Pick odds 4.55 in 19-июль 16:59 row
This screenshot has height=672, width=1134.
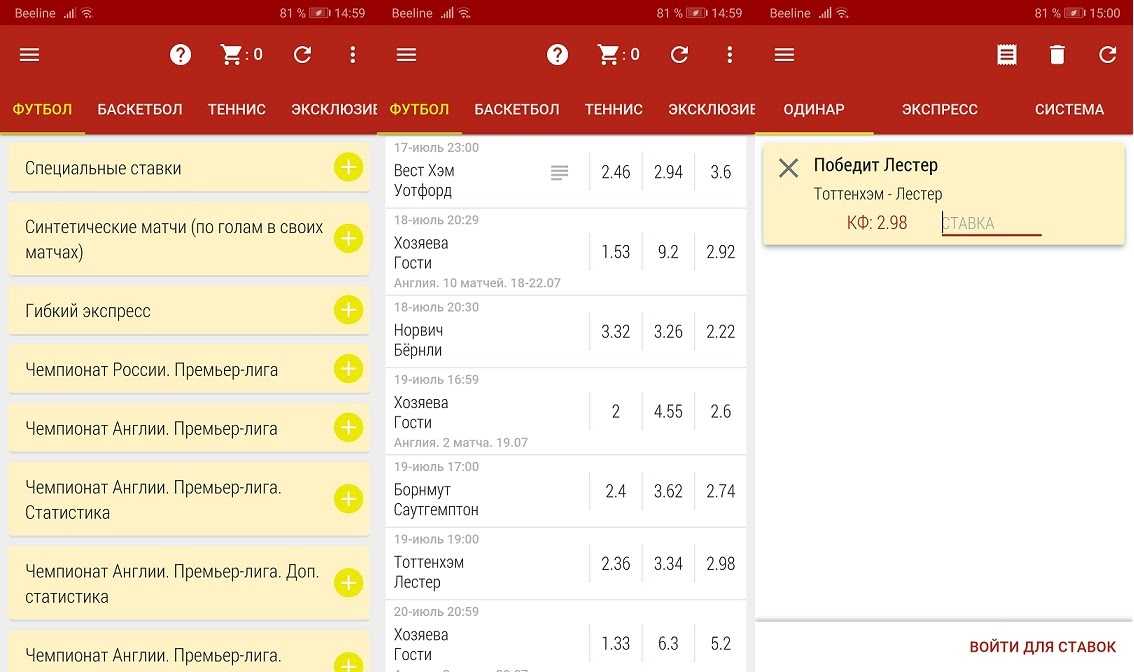coord(668,412)
